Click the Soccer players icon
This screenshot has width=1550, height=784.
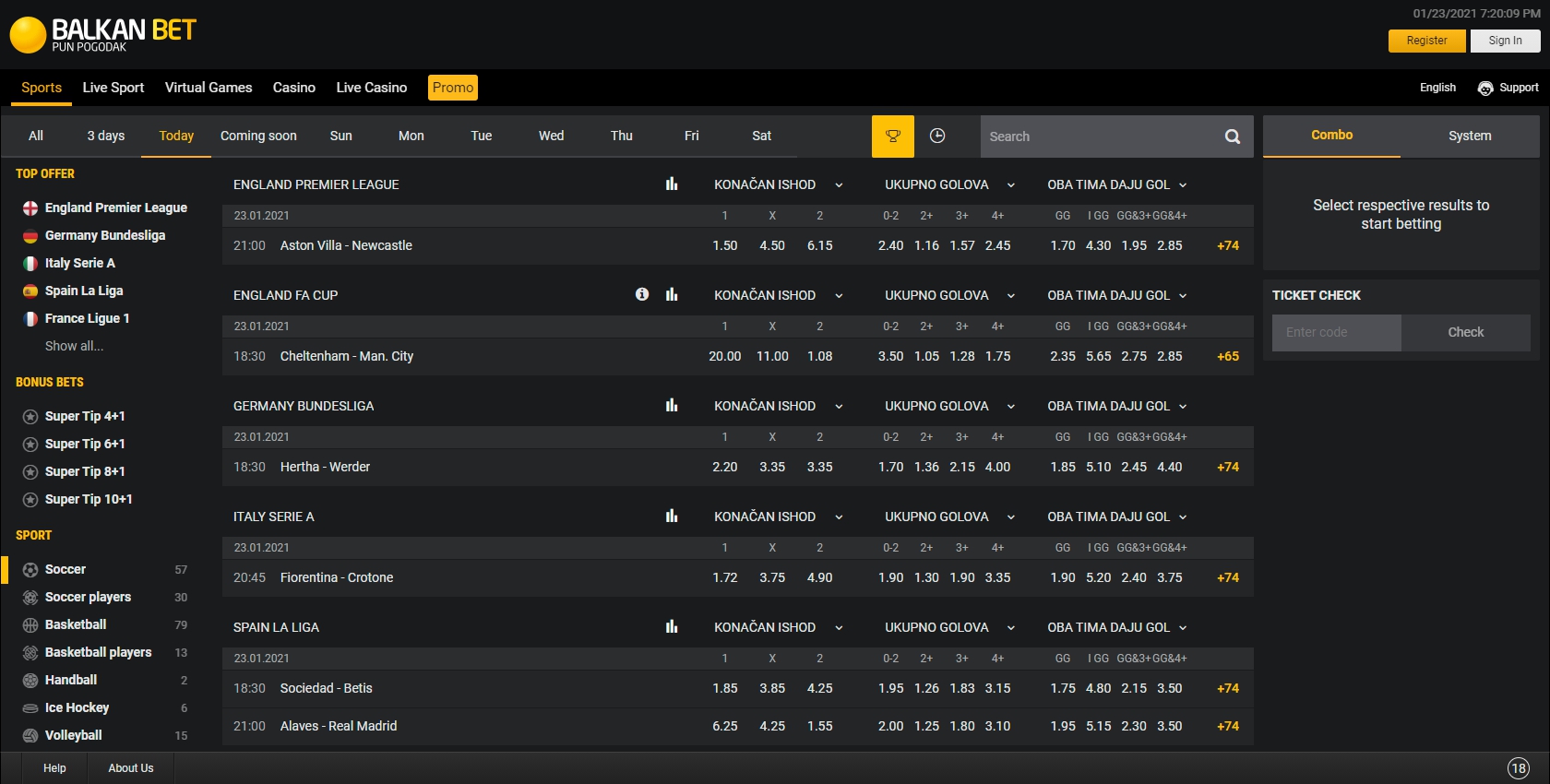point(30,598)
